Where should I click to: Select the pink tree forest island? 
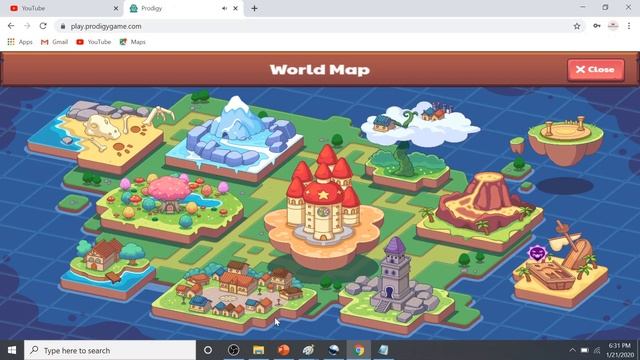pos(169,208)
